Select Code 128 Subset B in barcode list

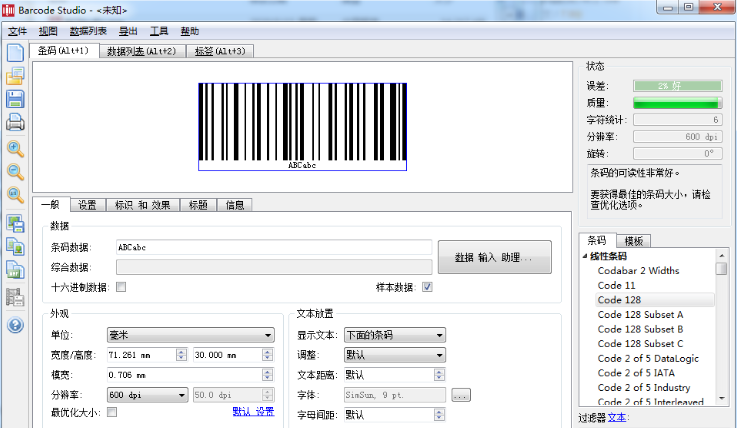[x=640, y=329]
